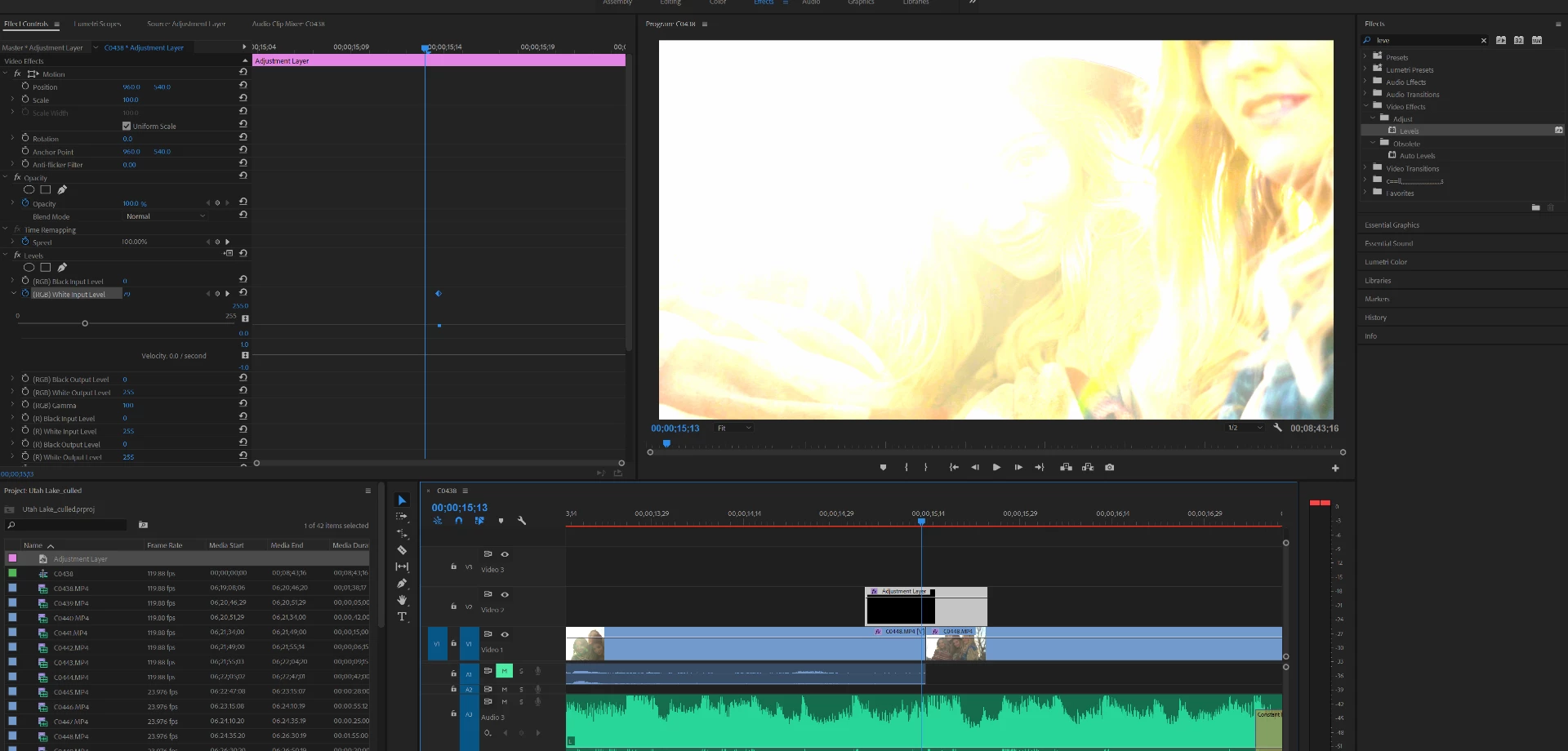Solo audio track A1

[521, 671]
